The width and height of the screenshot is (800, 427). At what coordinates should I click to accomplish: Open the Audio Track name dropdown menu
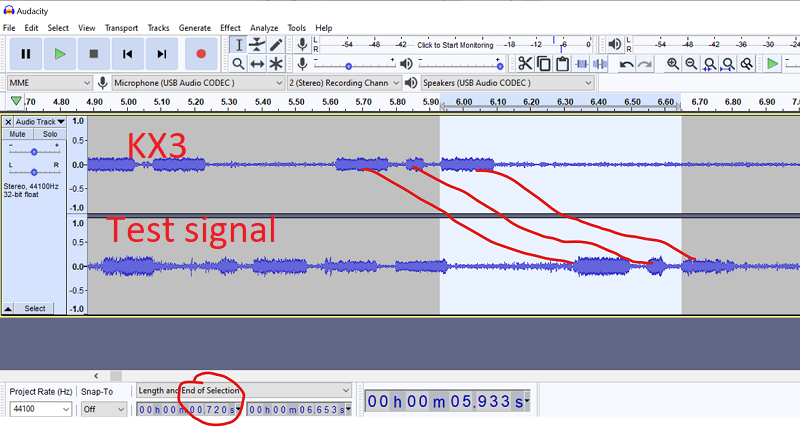[40, 122]
